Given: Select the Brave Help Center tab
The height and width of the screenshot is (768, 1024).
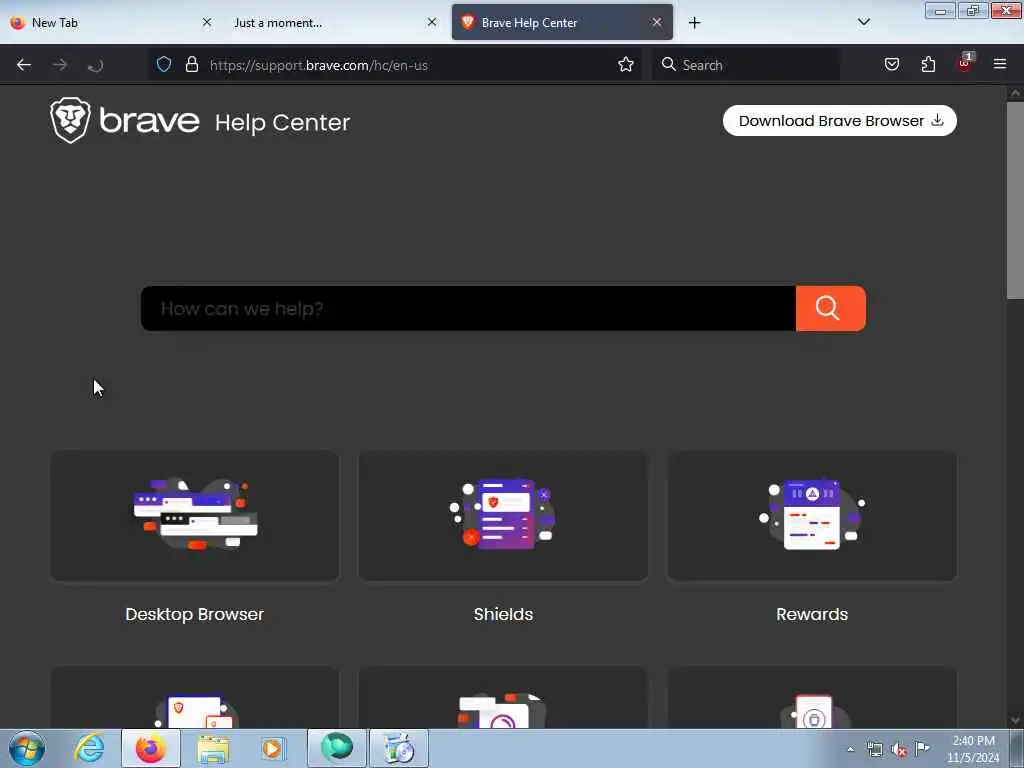Looking at the screenshot, I should tap(562, 23).
